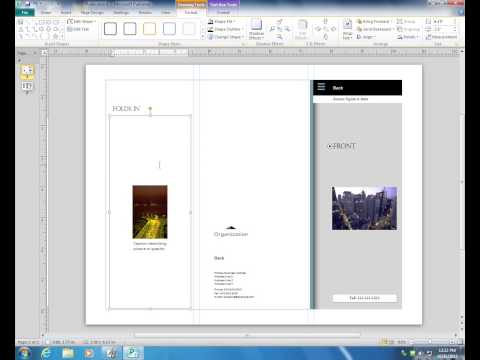This screenshot has height=360, width=480.
Task: Click the Group button
Action: pyautogui.click(x=406, y=21)
